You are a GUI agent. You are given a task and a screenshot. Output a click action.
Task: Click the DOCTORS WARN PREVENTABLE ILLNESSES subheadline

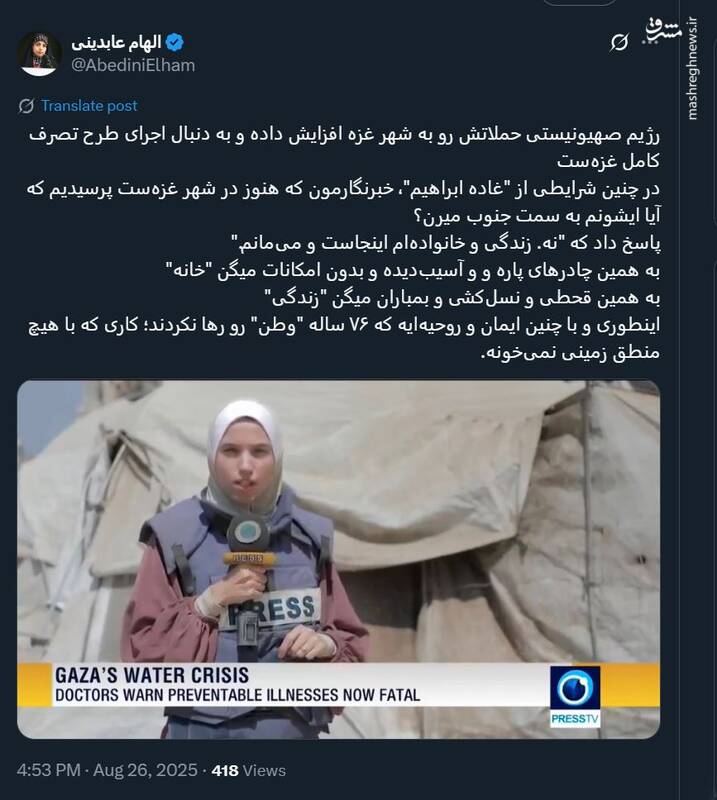(238, 695)
